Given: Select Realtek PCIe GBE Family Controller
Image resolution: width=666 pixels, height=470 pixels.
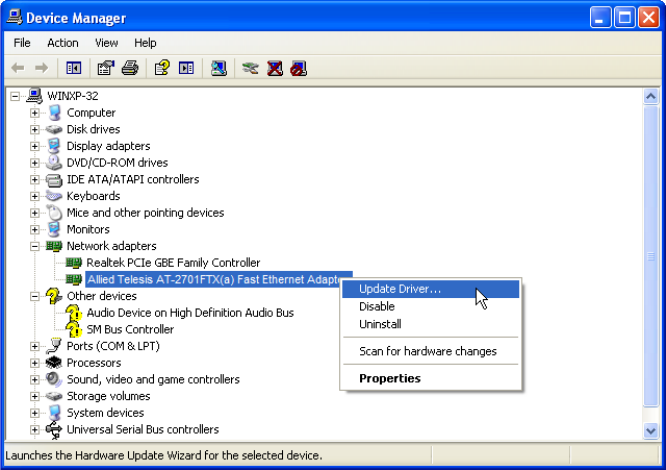Looking at the screenshot, I should pos(172,263).
